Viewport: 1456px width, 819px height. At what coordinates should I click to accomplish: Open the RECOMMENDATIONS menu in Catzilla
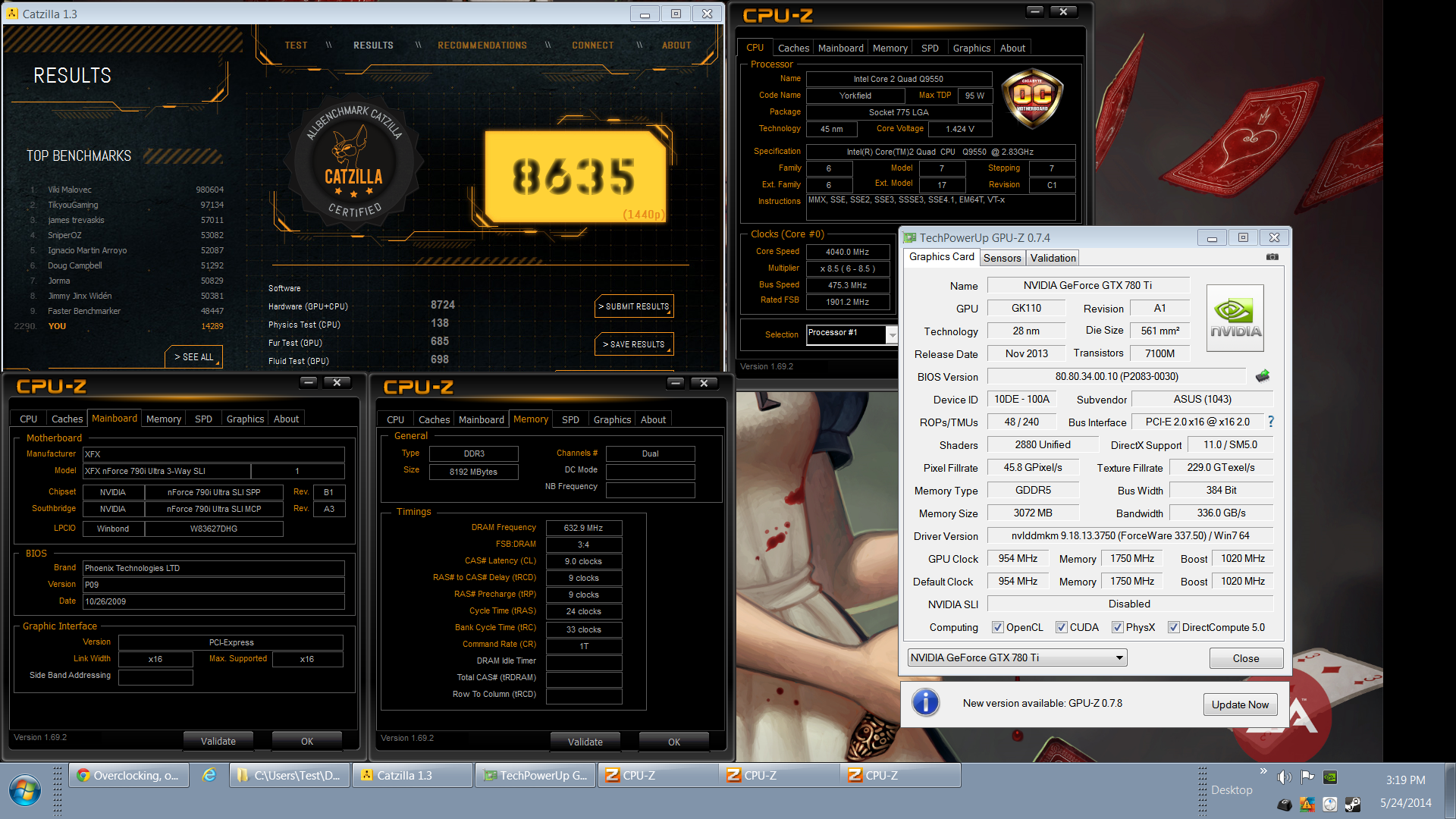click(x=482, y=45)
